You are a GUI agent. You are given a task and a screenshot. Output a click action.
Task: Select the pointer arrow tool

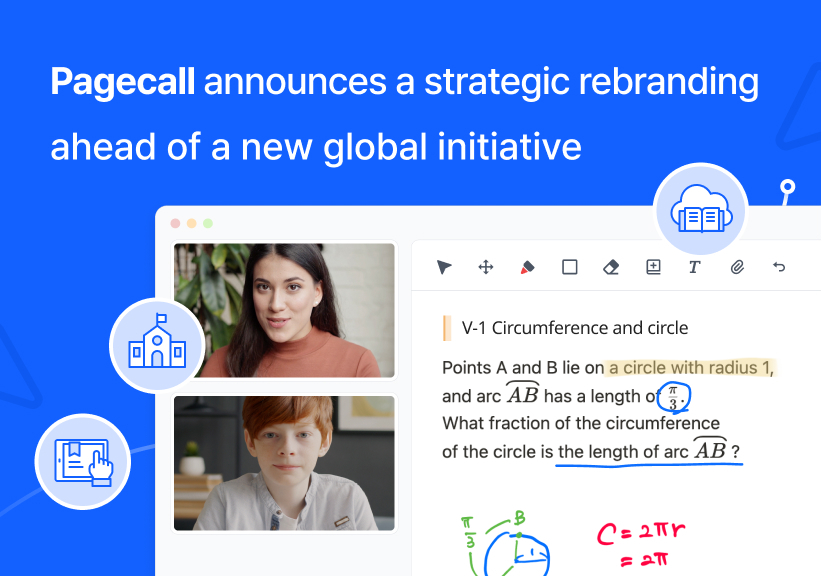(x=444, y=267)
